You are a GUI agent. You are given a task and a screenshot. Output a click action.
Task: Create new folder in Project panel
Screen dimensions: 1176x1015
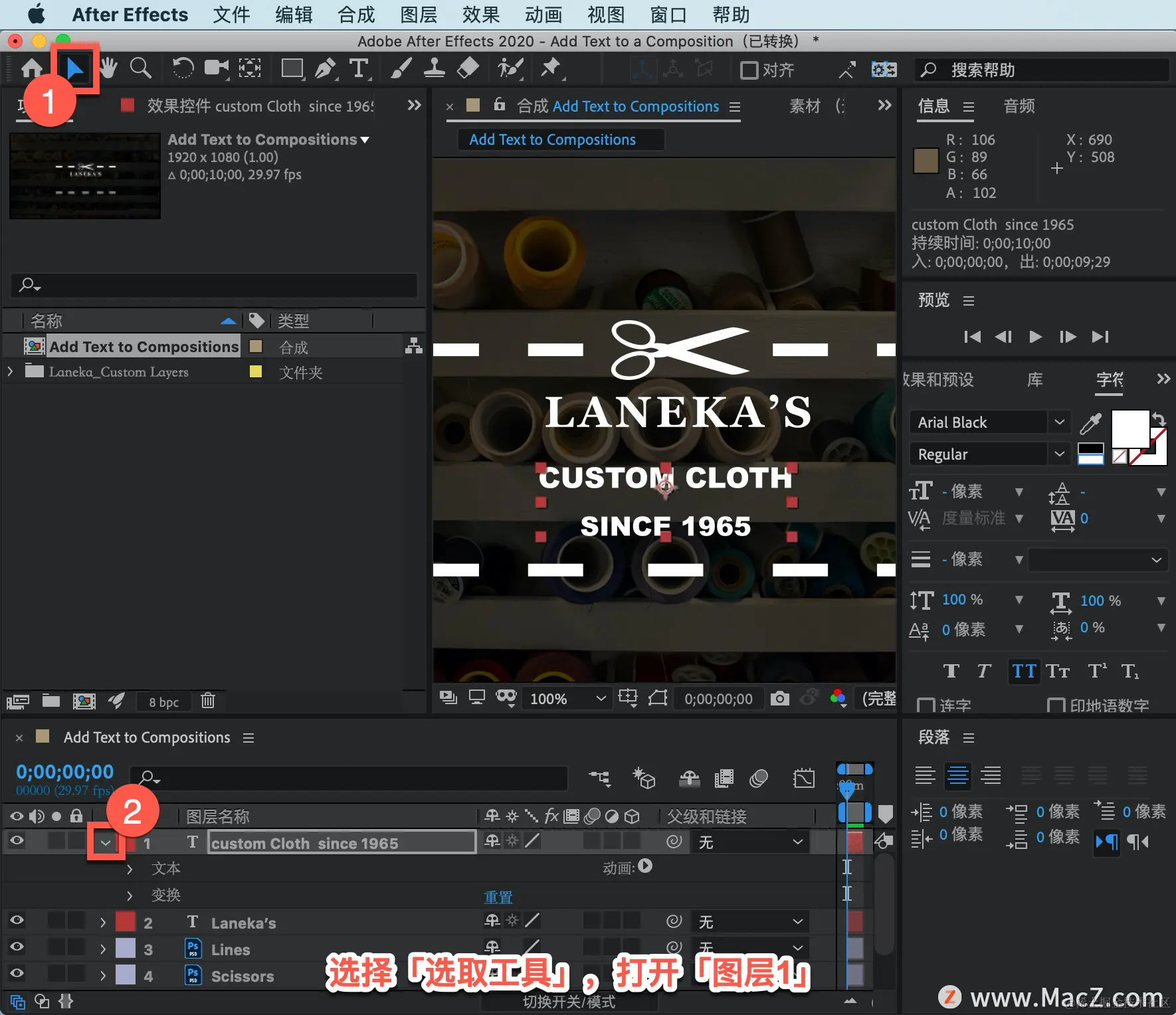[51, 701]
